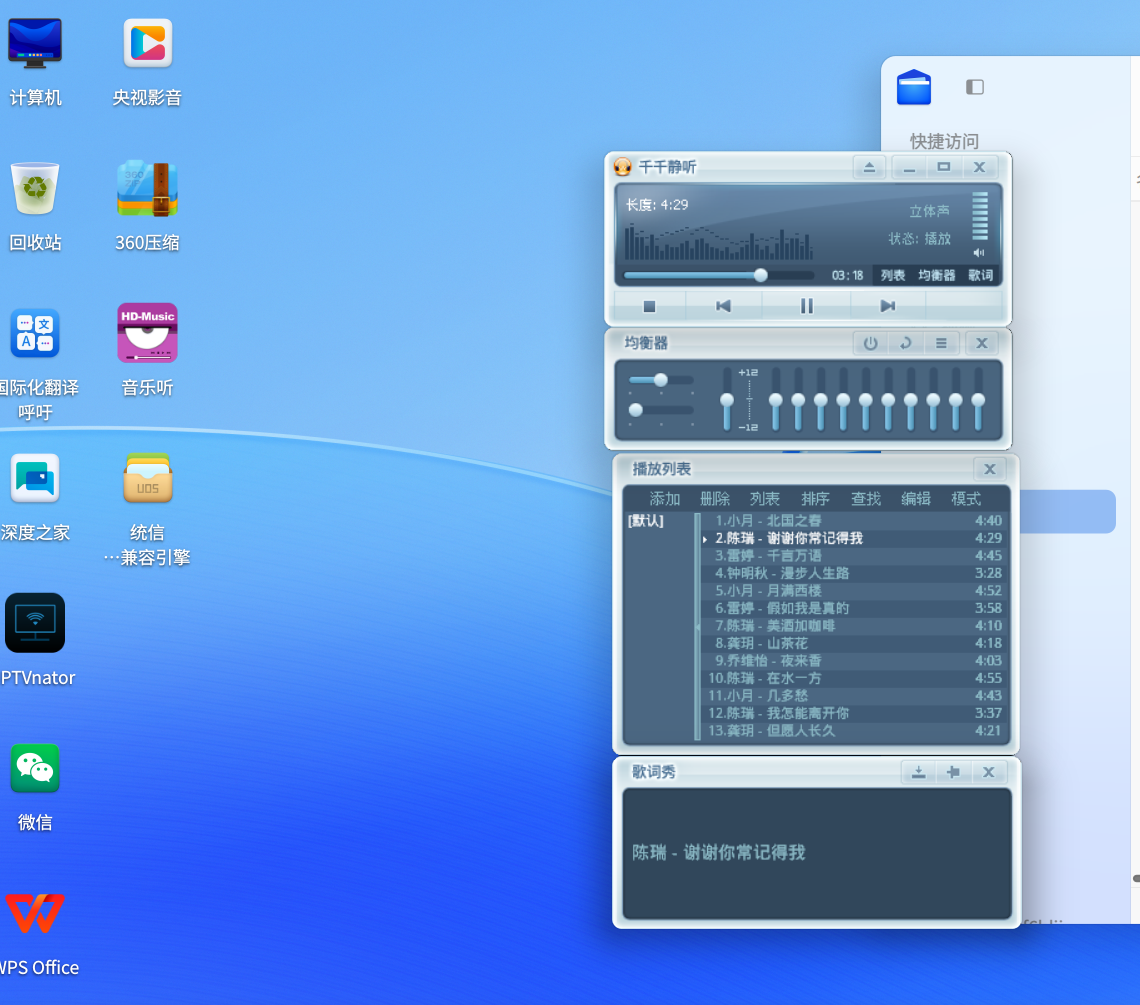
Task: Skip to the previous track
Action: pos(723,306)
